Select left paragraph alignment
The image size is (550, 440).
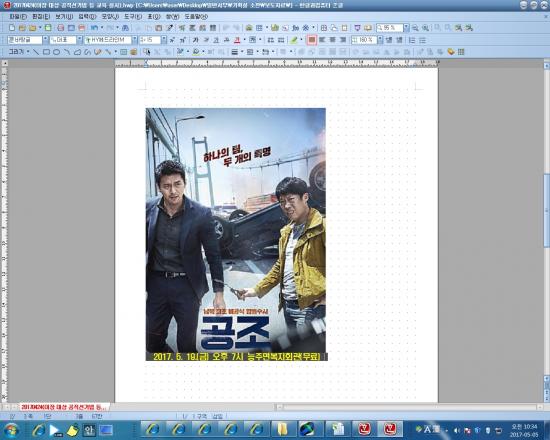tap(322, 40)
